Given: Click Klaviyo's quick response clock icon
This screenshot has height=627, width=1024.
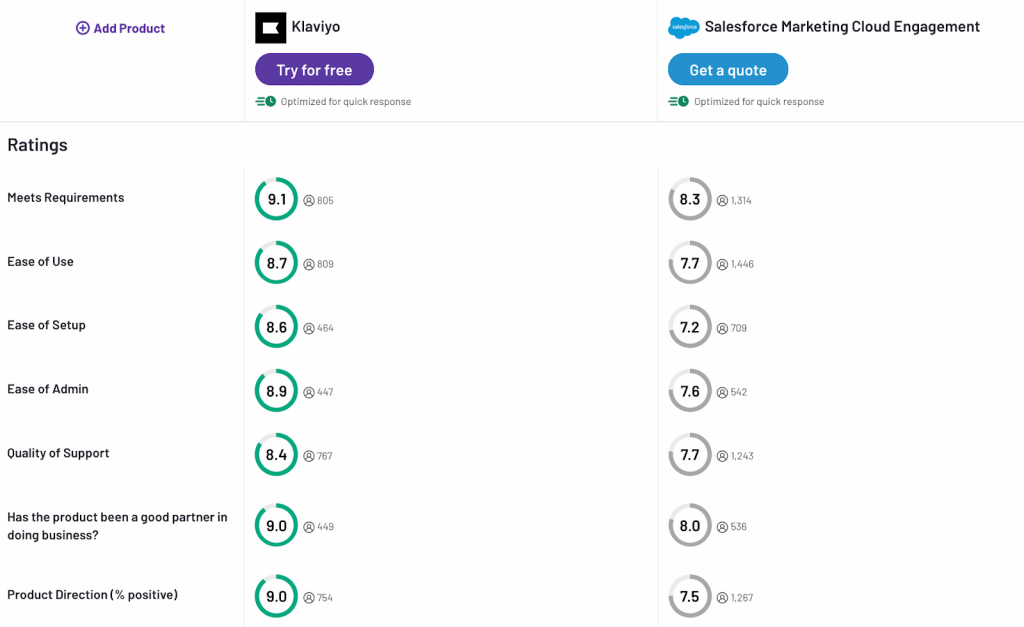Looking at the screenshot, I should (265, 101).
